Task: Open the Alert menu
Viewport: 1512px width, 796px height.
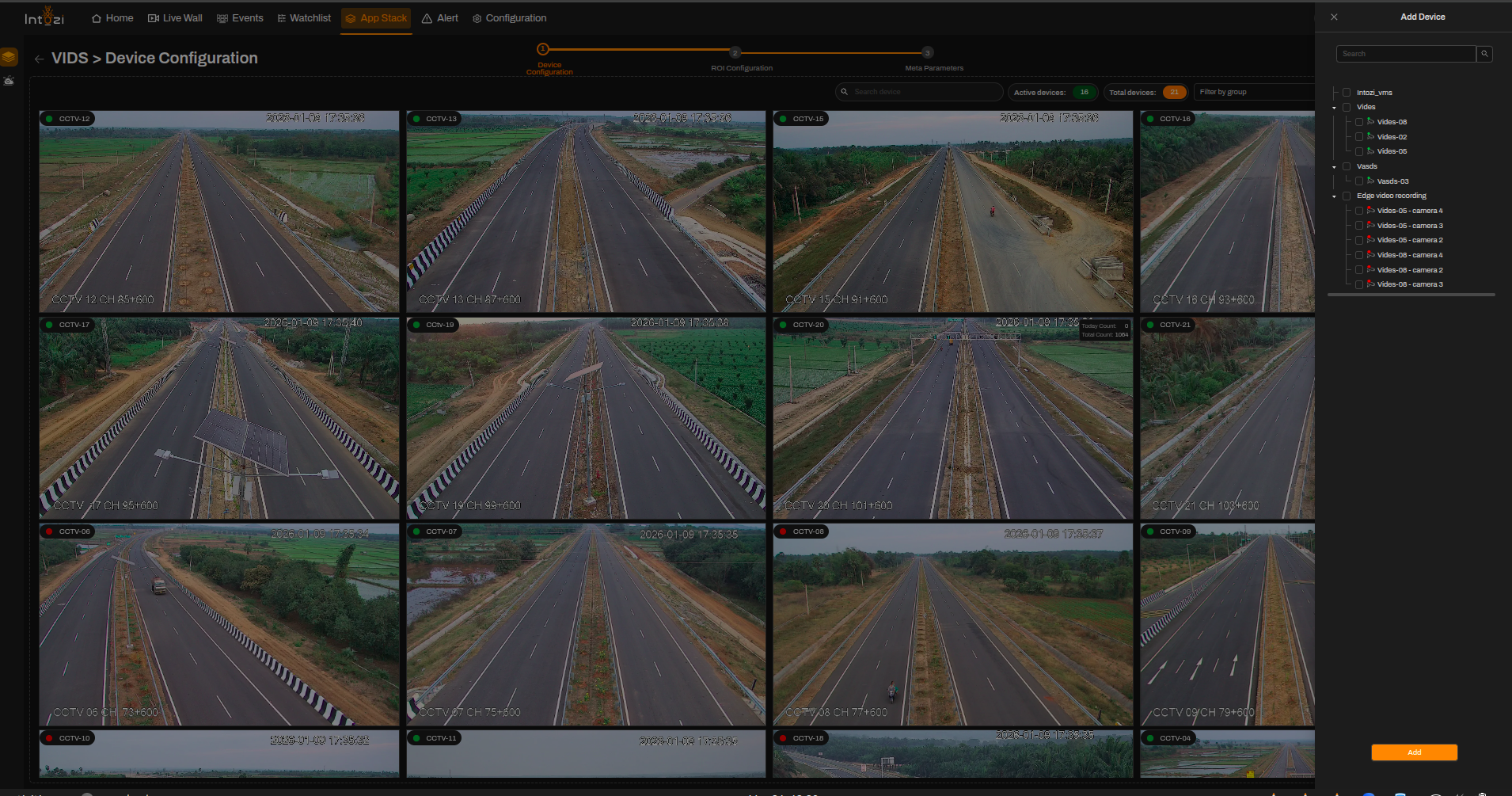Action: 440,18
